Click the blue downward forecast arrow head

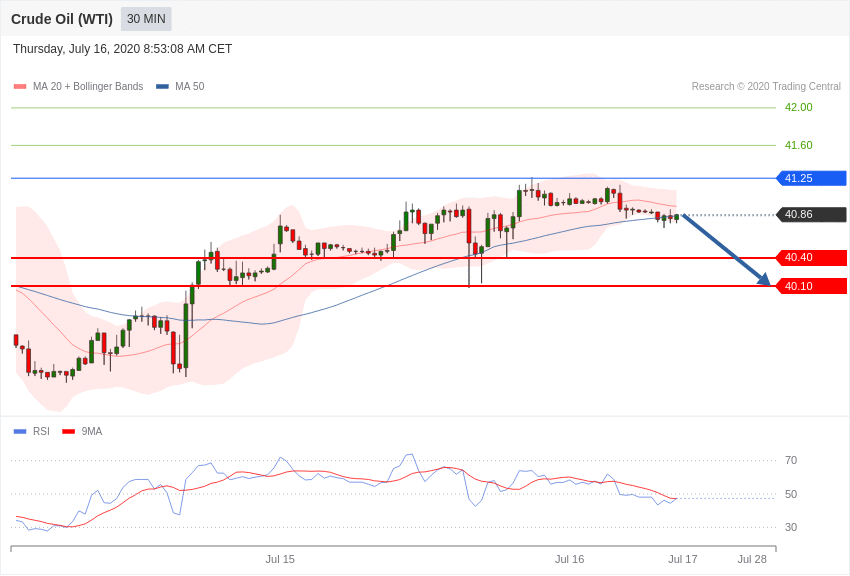click(764, 279)
